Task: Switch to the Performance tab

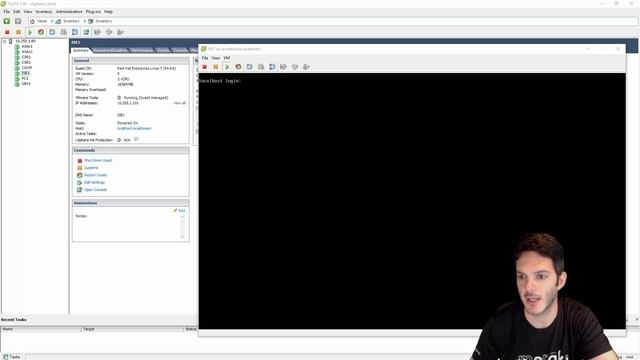Action: click(x=142, y=50)
